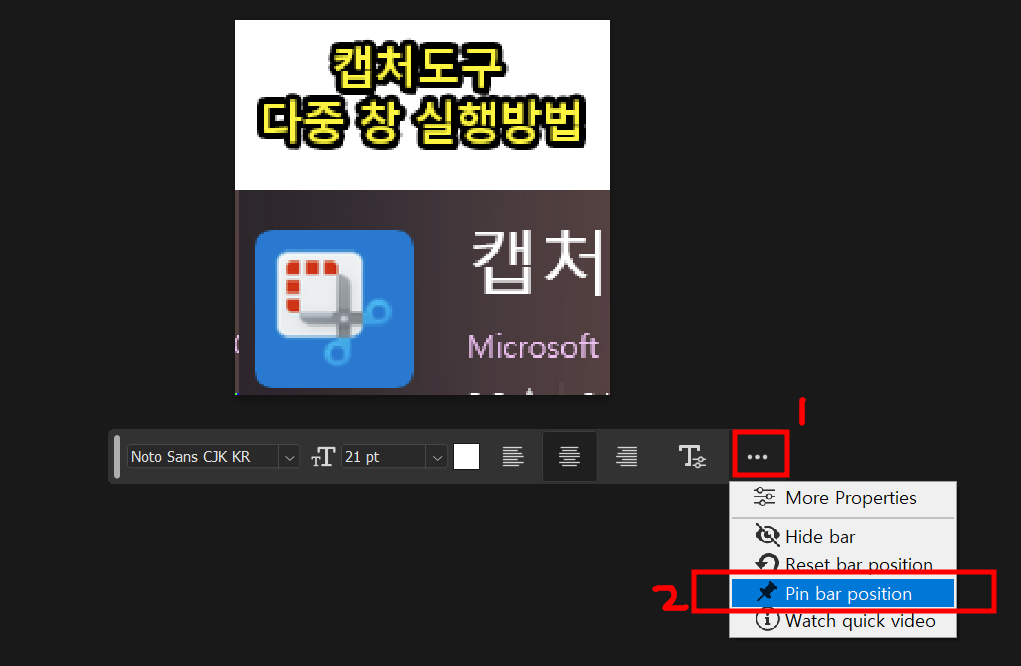Click the left align text icon
1021x666 pixels.
coord(513,456)
